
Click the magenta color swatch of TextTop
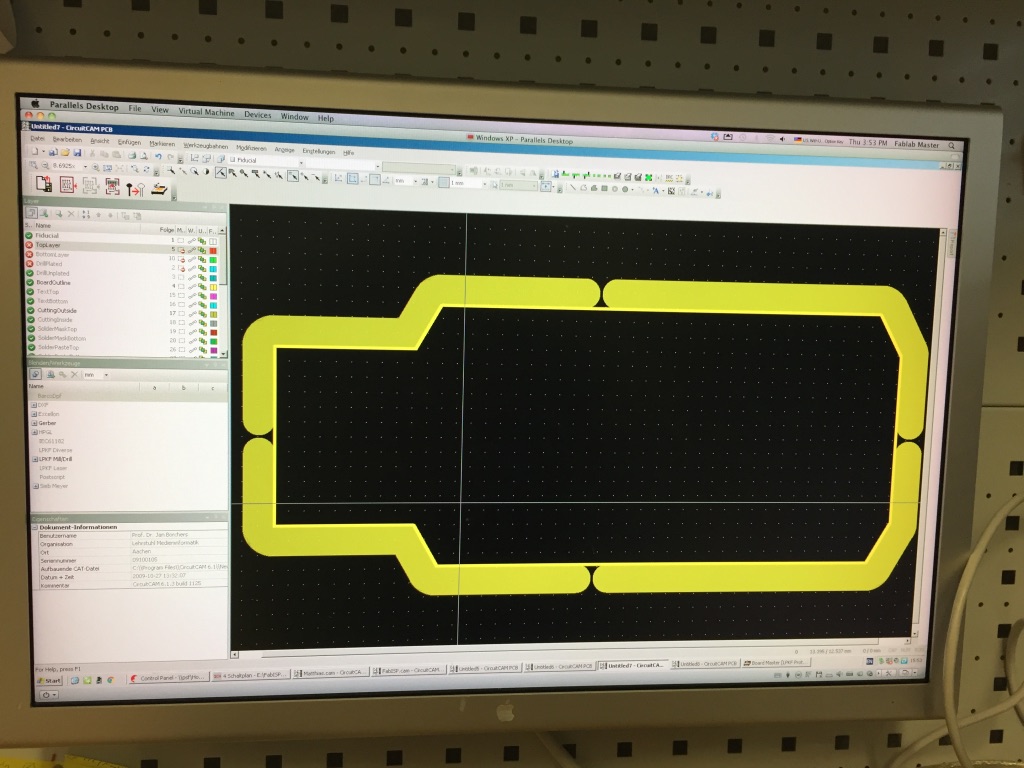coord(213,296)
